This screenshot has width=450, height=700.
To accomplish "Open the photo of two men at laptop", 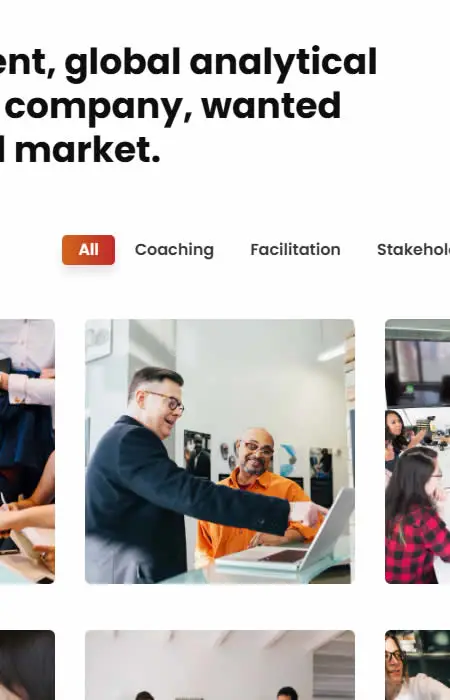I will [220, 451].
